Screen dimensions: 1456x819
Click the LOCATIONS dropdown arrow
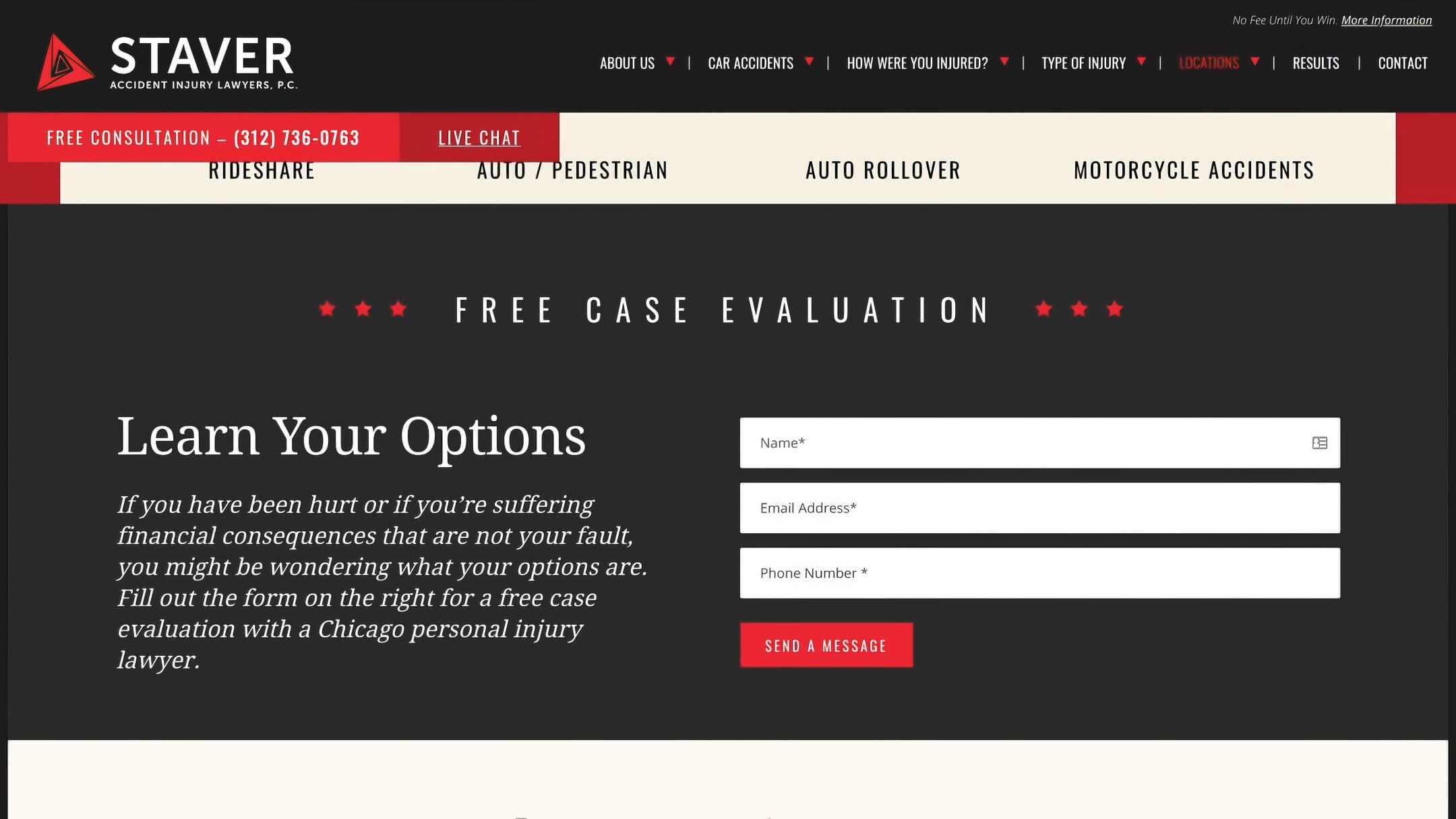1254,62
